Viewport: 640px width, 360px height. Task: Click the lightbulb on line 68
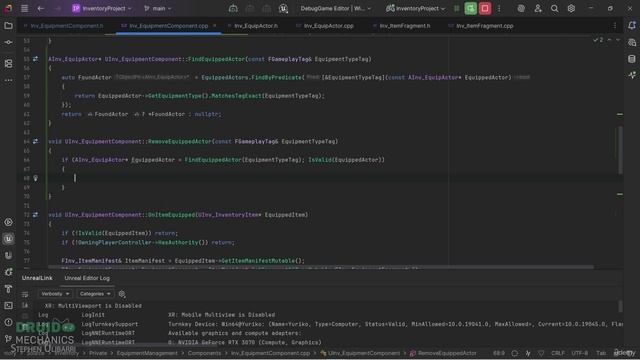point(36,178)
